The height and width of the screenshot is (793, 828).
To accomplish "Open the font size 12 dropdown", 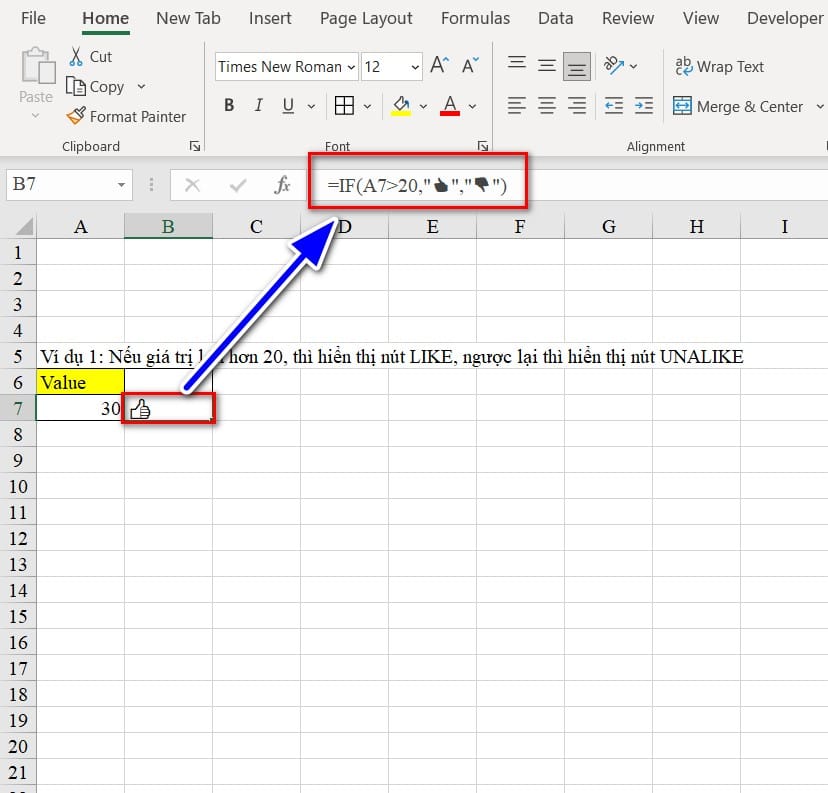I will [x=416, y=67].
